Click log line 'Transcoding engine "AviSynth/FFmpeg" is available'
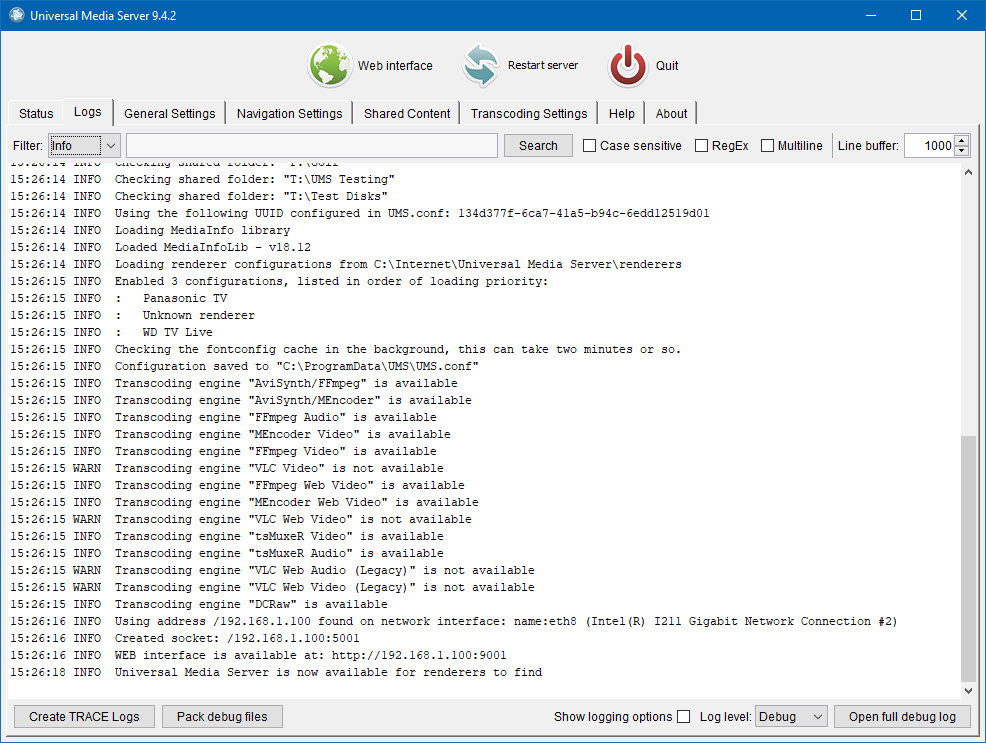Image resolution: width=986 pixels, height=743 pixels. click(233, 383)
